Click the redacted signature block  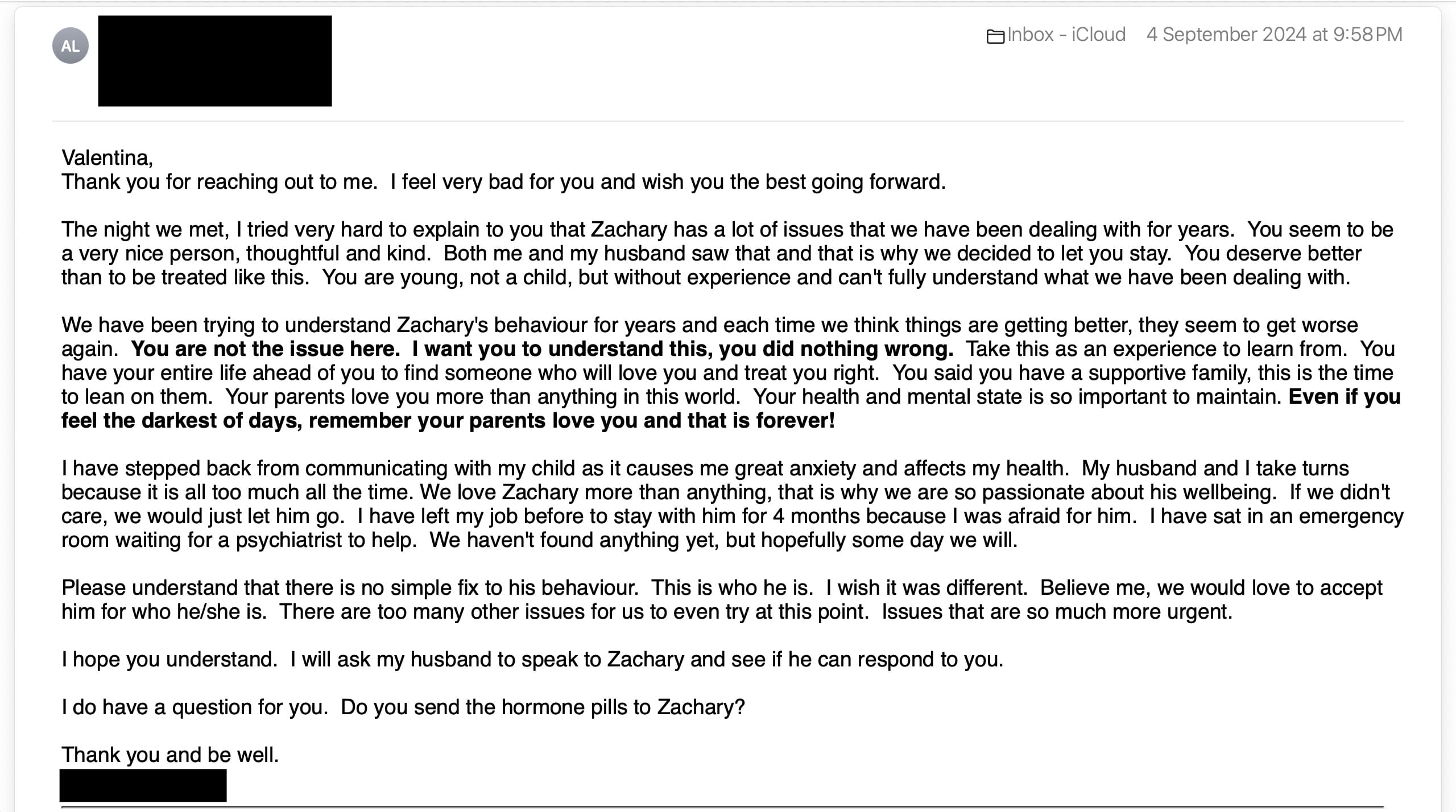pyautogui.click(x=143, y=786)
